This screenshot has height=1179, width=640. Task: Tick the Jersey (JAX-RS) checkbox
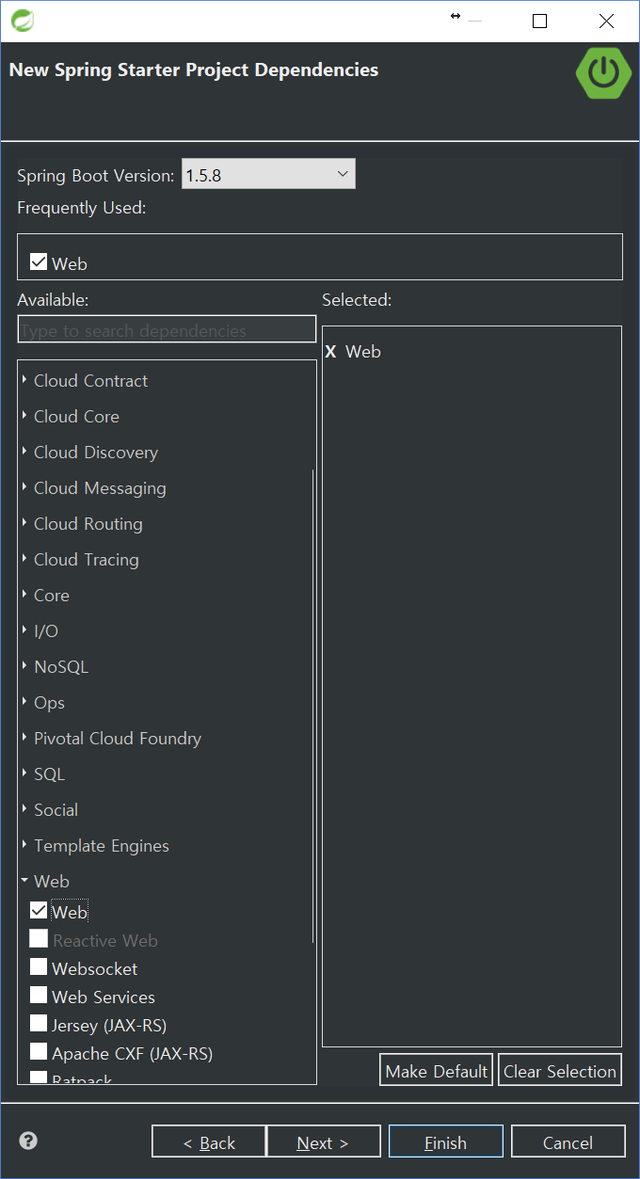pos(39,1024)
